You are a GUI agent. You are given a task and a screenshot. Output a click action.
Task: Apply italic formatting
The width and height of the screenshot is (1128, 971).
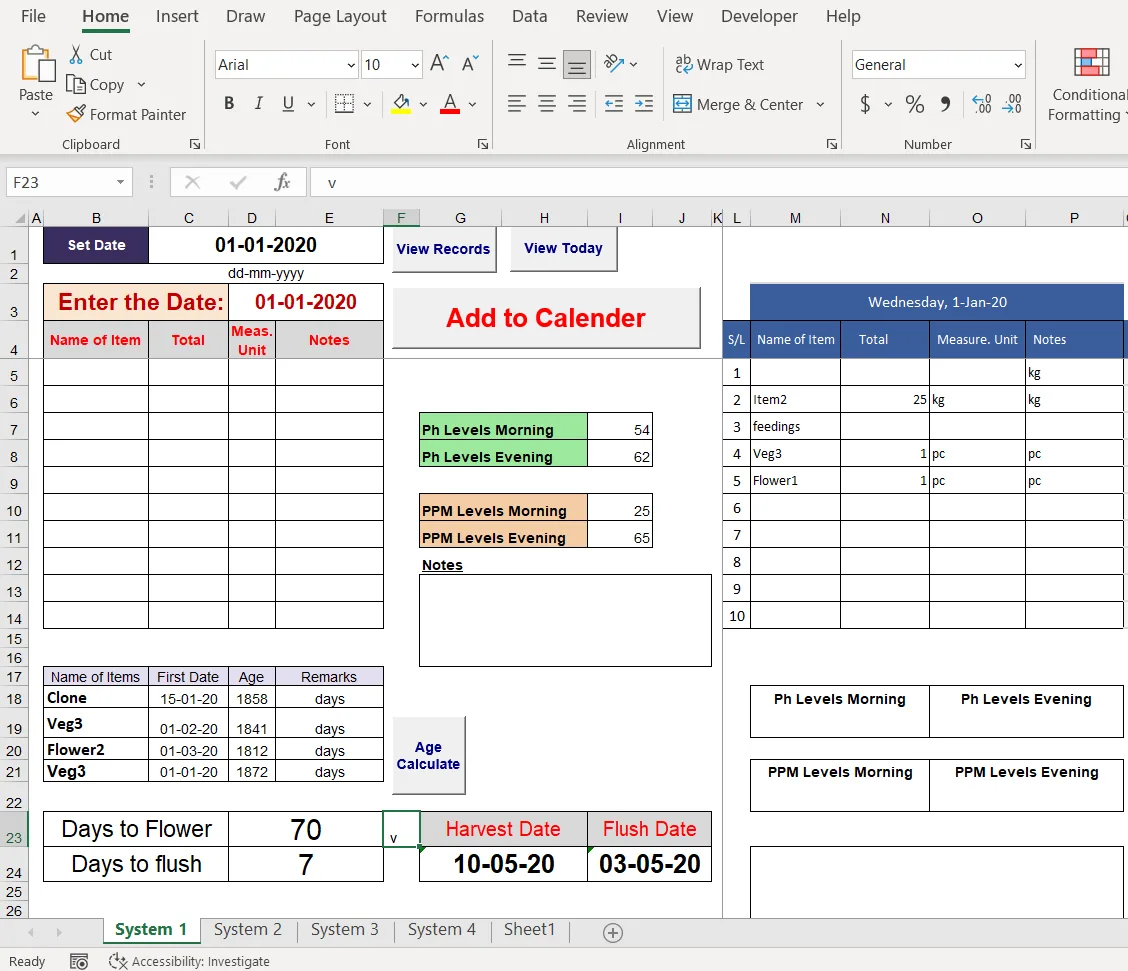(258, 103)
